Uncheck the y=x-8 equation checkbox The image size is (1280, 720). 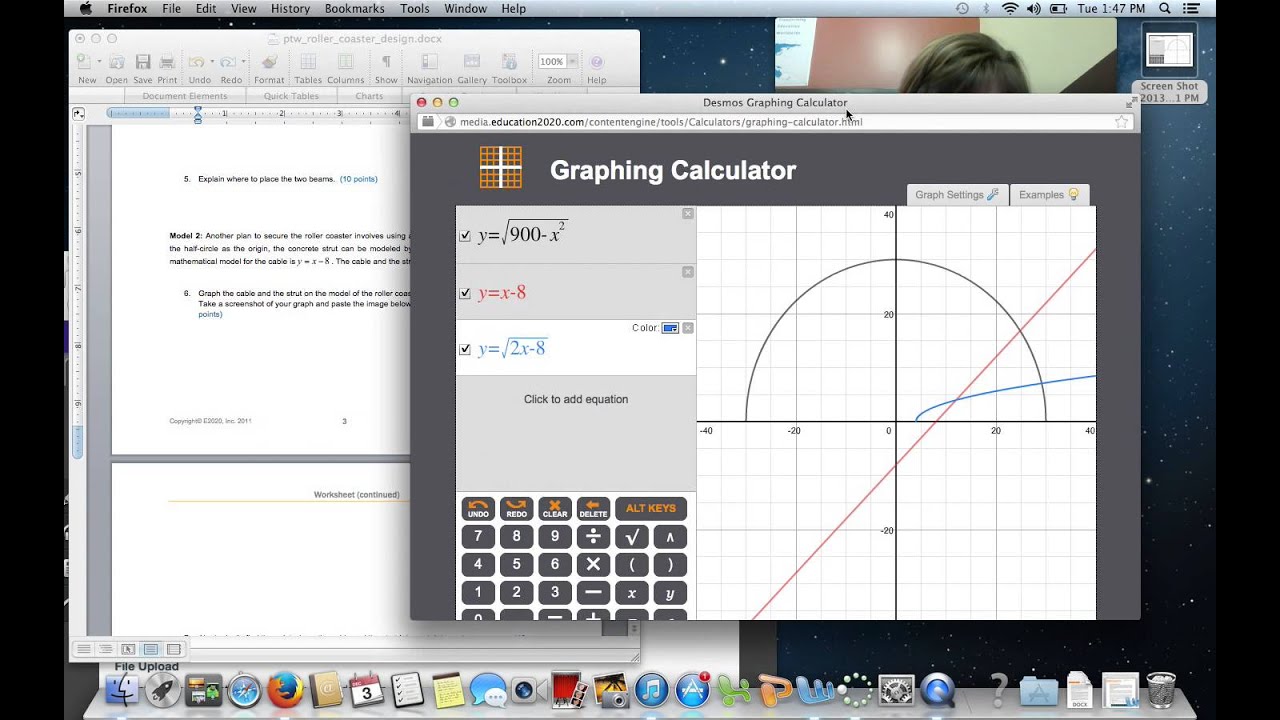[x=465, y=293]
